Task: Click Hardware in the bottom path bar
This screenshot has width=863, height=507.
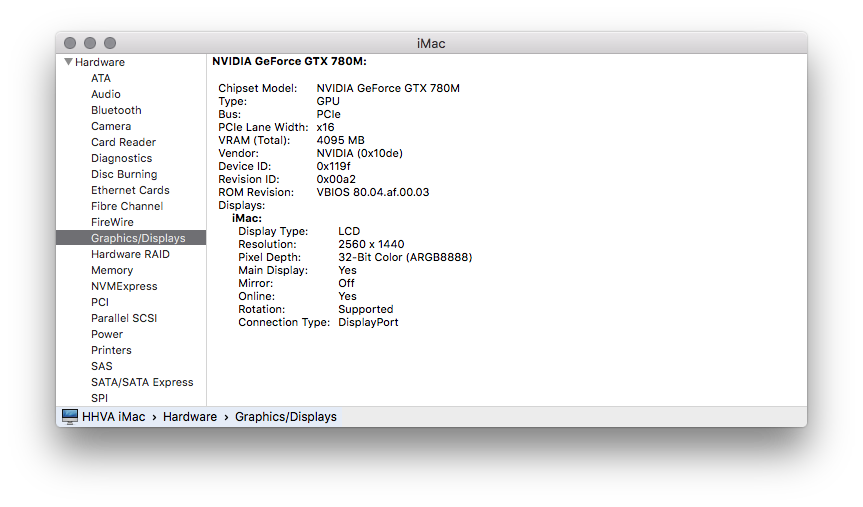Action: [x=189, y=417]
